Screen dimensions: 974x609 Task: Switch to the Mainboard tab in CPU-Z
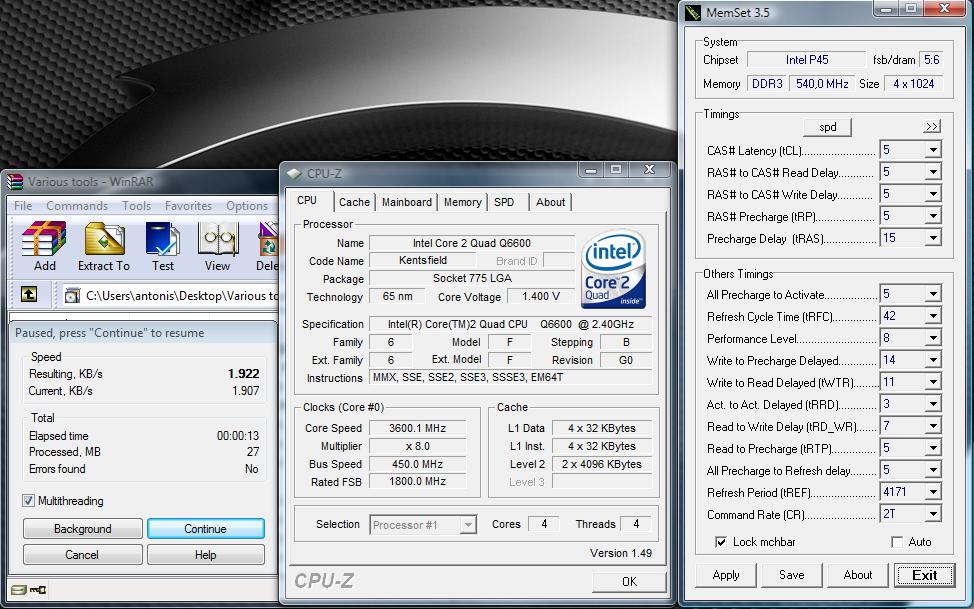407,202
